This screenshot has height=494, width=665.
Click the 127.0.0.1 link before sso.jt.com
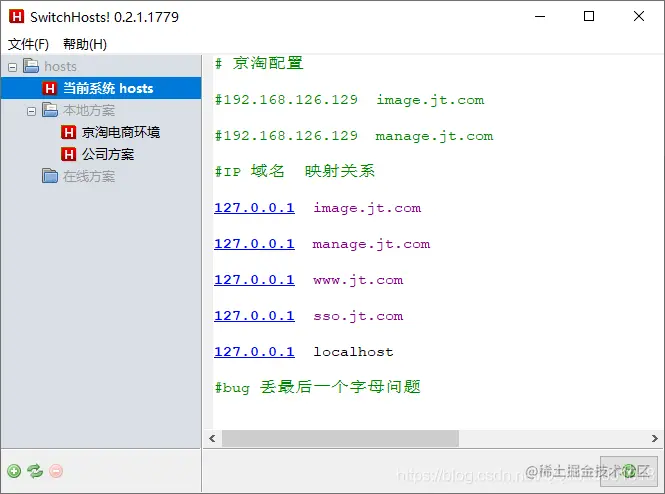pos(254,316)
